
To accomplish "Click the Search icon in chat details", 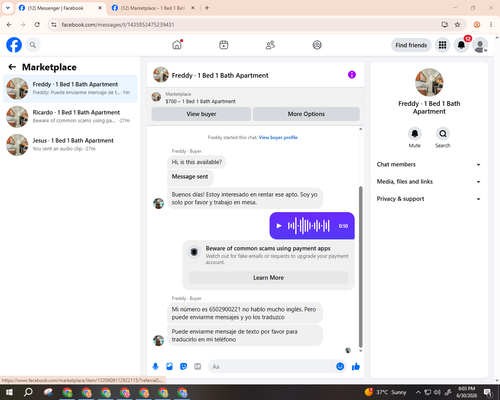I will [x=443, y=134].
